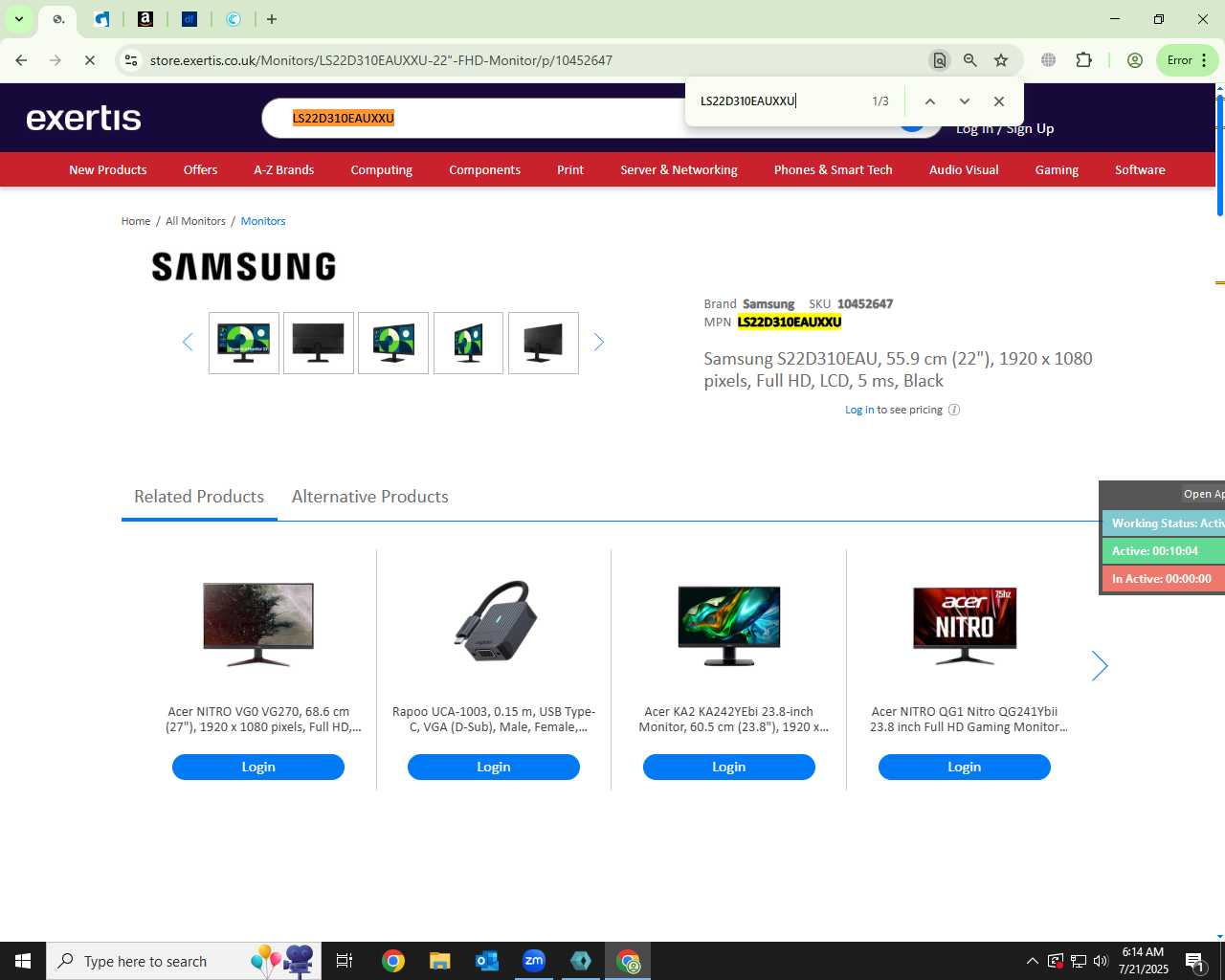Open the Offers menu
The width and height of the screenshot is (1225, 980).
[200, 170]
